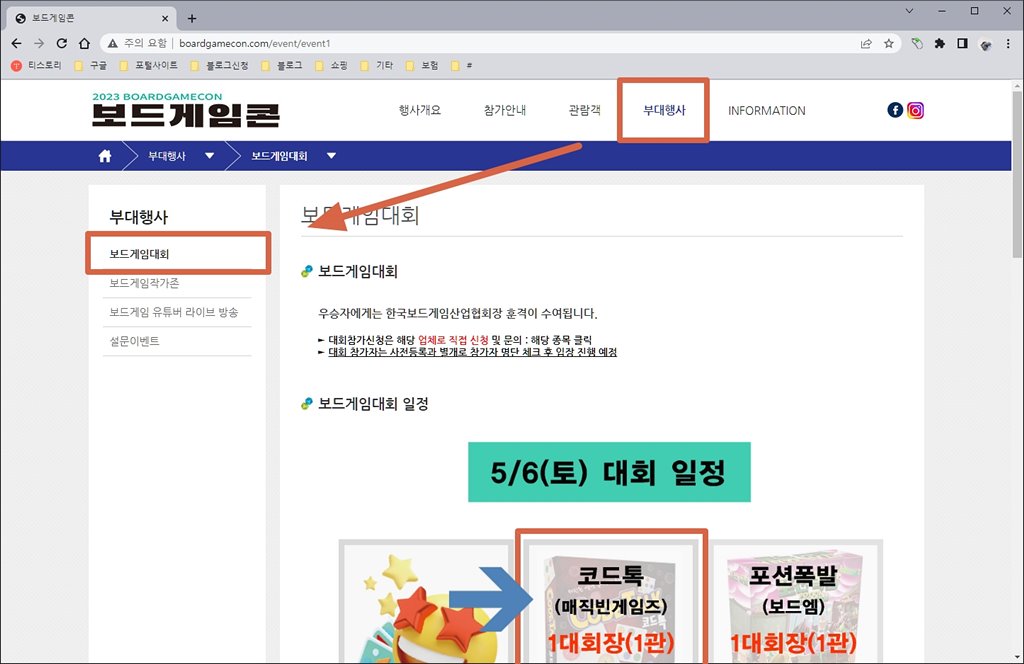Click the star-eyed emoji image card
The image size is (1024, 664).
[x=424, y=601]
